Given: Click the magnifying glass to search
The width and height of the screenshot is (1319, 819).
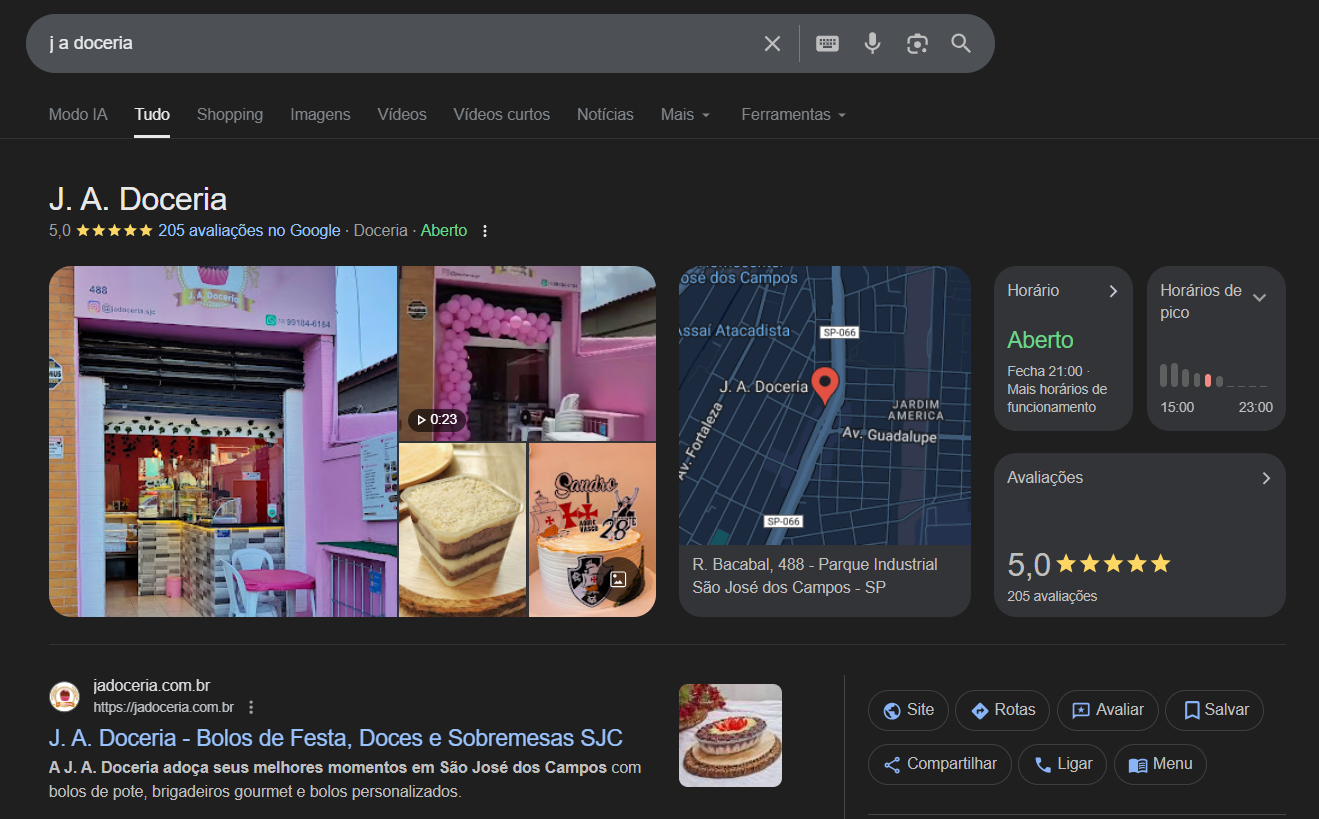Looking at the screenshot, I should click(960, 43).
